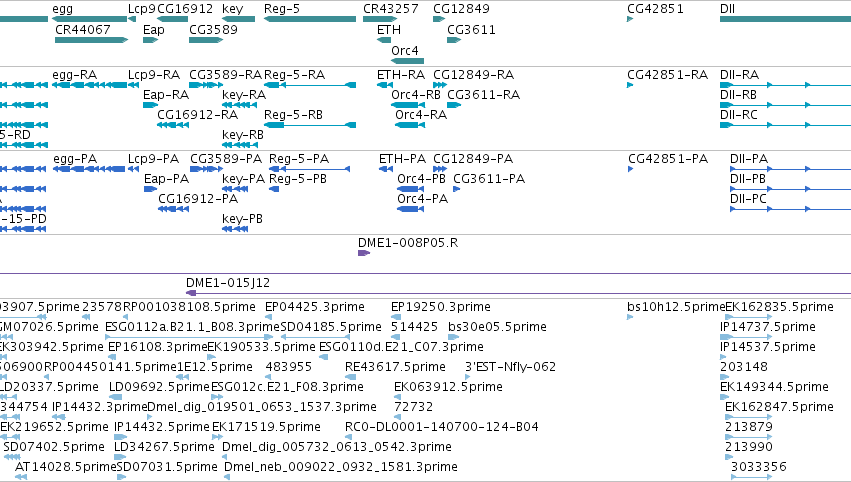Screen dimensions: 851x482
Task: Select protein egg-PA
Action: pyautogui.click(x=75, y=159)
